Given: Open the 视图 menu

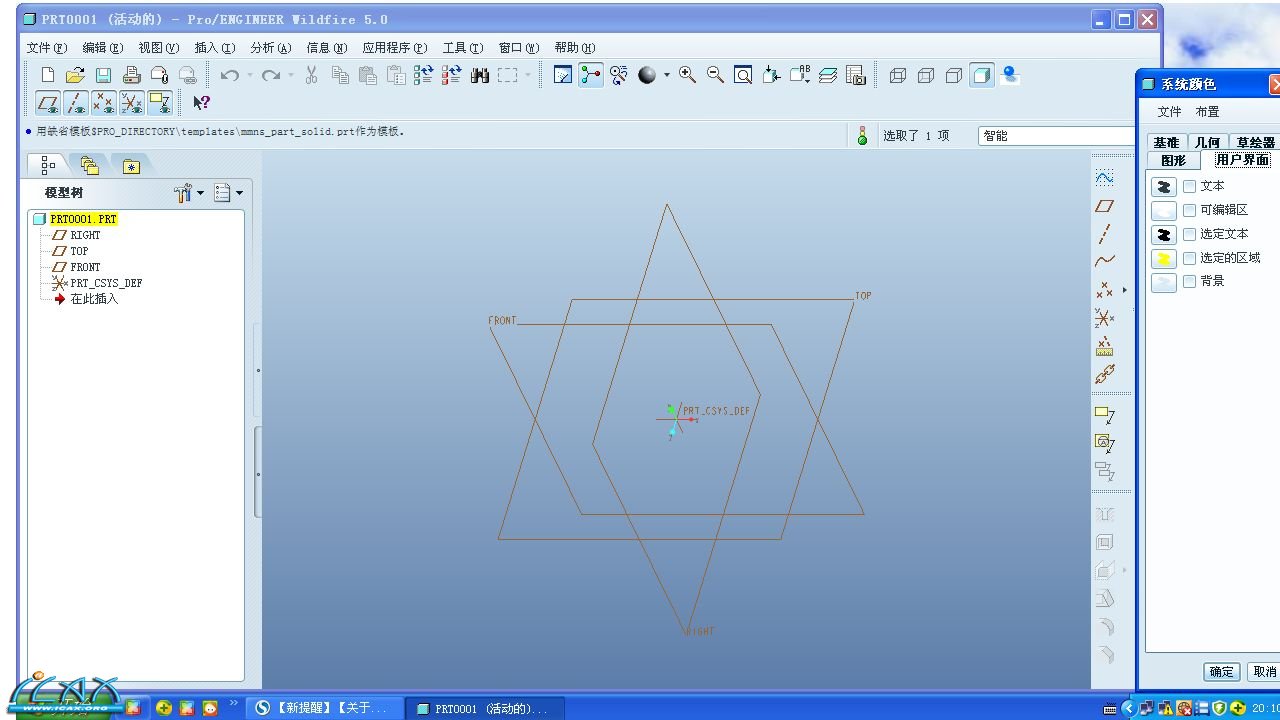Looking at the screenshot, I should tap(159, 48).
